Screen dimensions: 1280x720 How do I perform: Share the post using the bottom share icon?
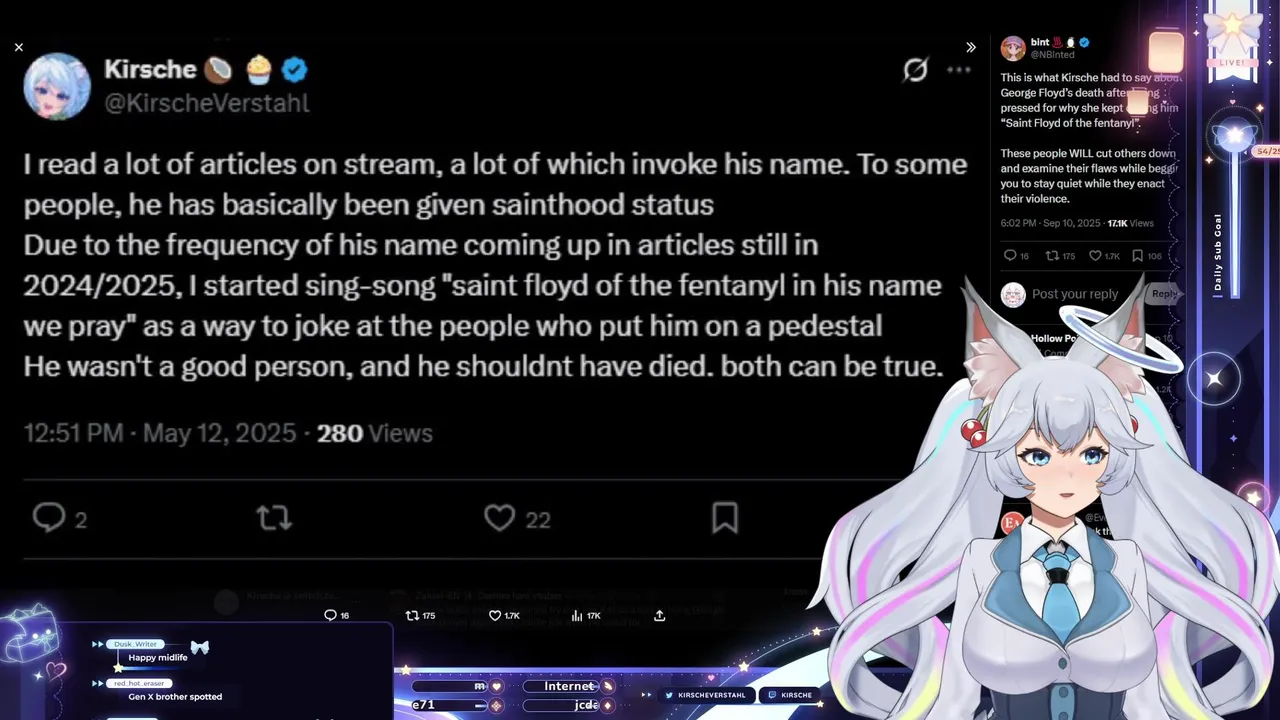[659, 616]
